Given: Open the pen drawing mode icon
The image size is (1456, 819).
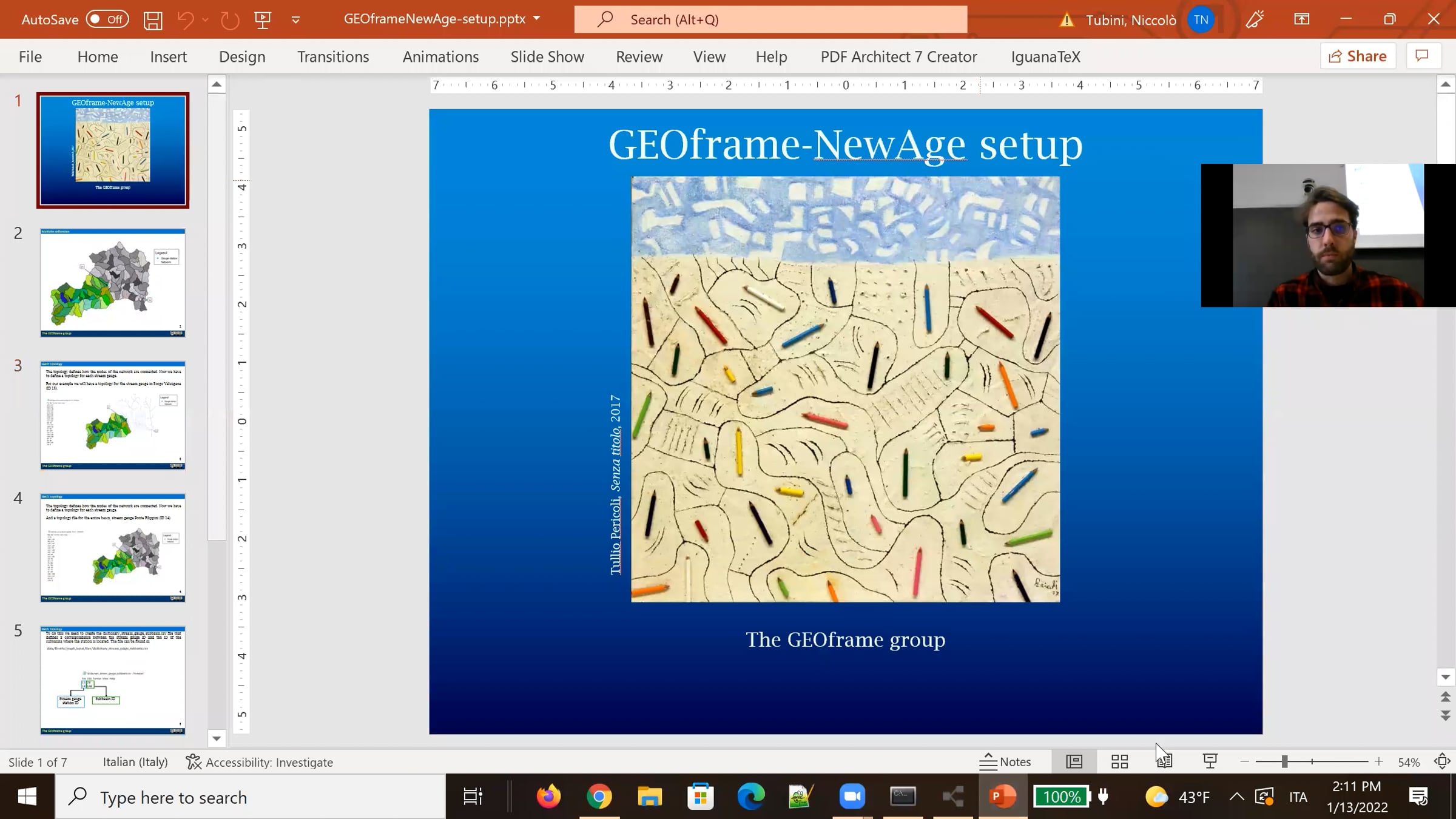Looking at the screenshot, I should [1255, 19].
